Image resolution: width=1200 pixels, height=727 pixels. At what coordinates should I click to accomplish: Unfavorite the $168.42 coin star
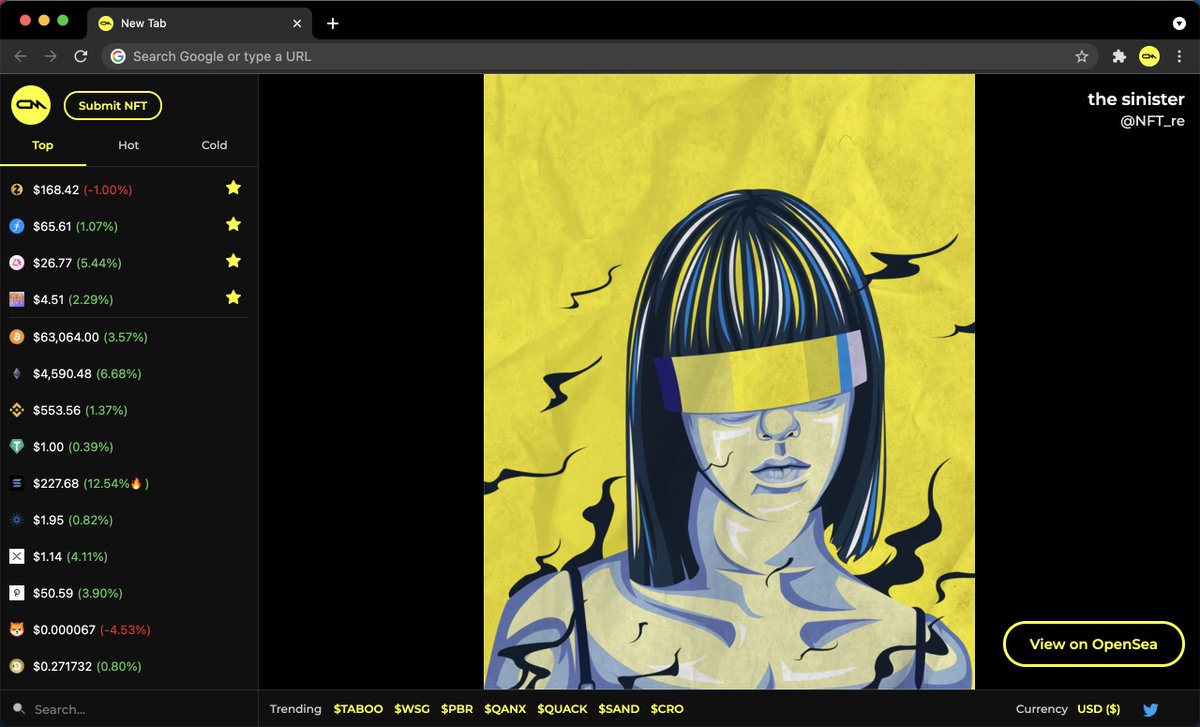(233, 188)
